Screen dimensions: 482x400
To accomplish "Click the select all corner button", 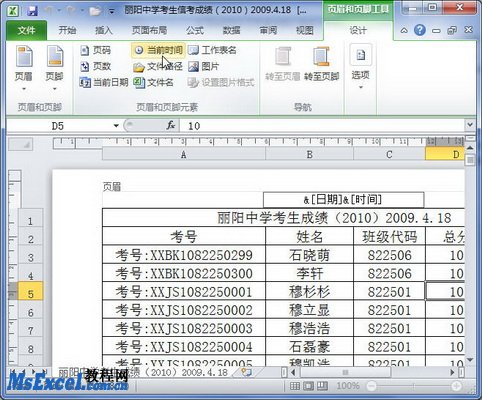I will pyautogui.click(x=20, y=145).
